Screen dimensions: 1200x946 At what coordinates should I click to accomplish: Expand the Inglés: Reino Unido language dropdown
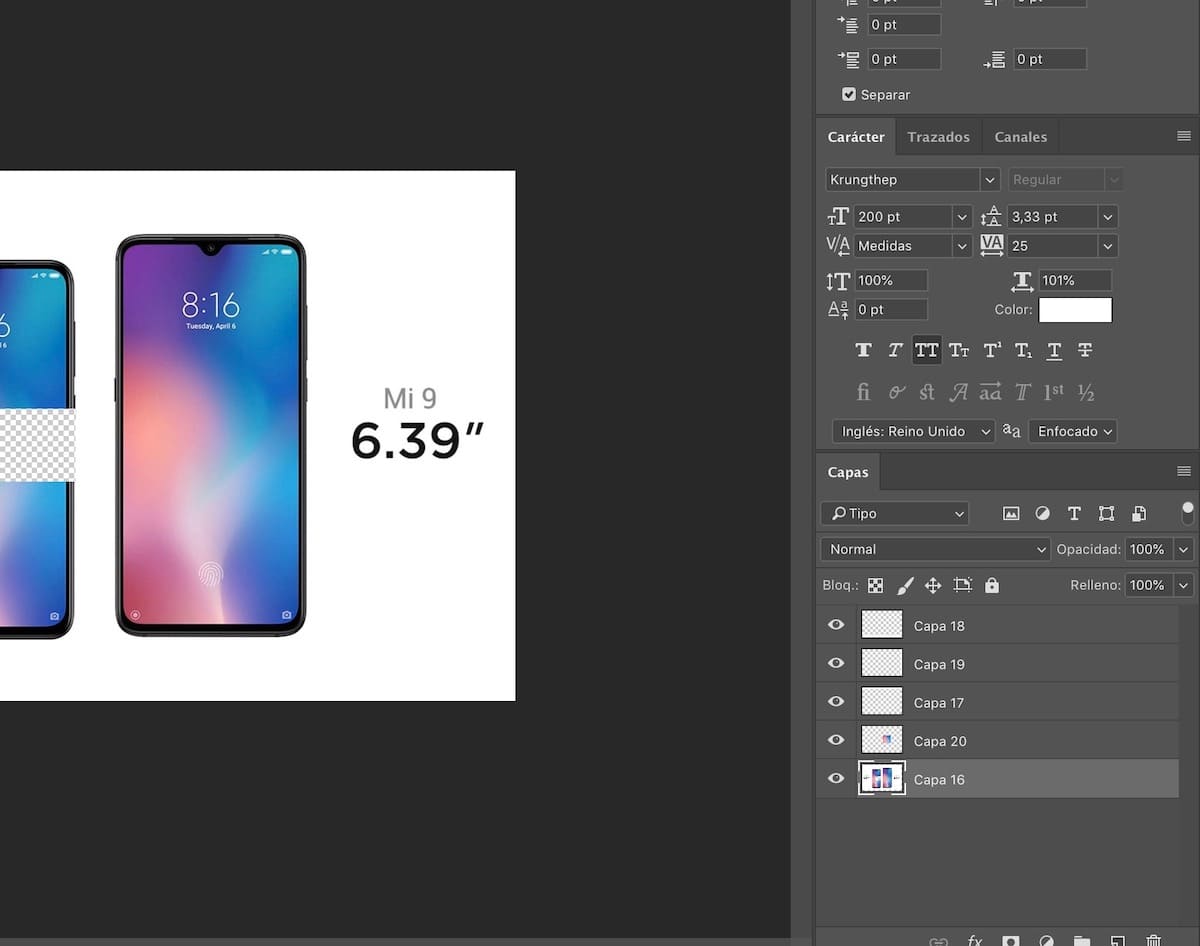913,431
